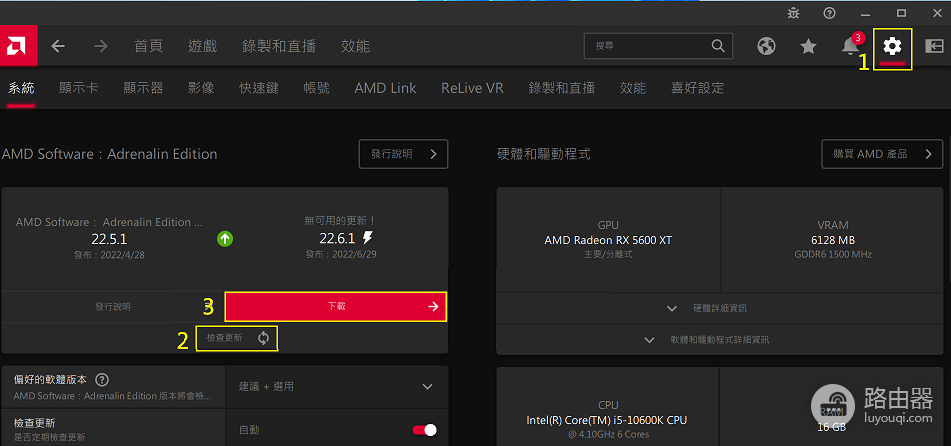The height and width of the screenshot is (446, 951).
Task: Click the 6128 MB VRAM value
Action: pos(833,240)
